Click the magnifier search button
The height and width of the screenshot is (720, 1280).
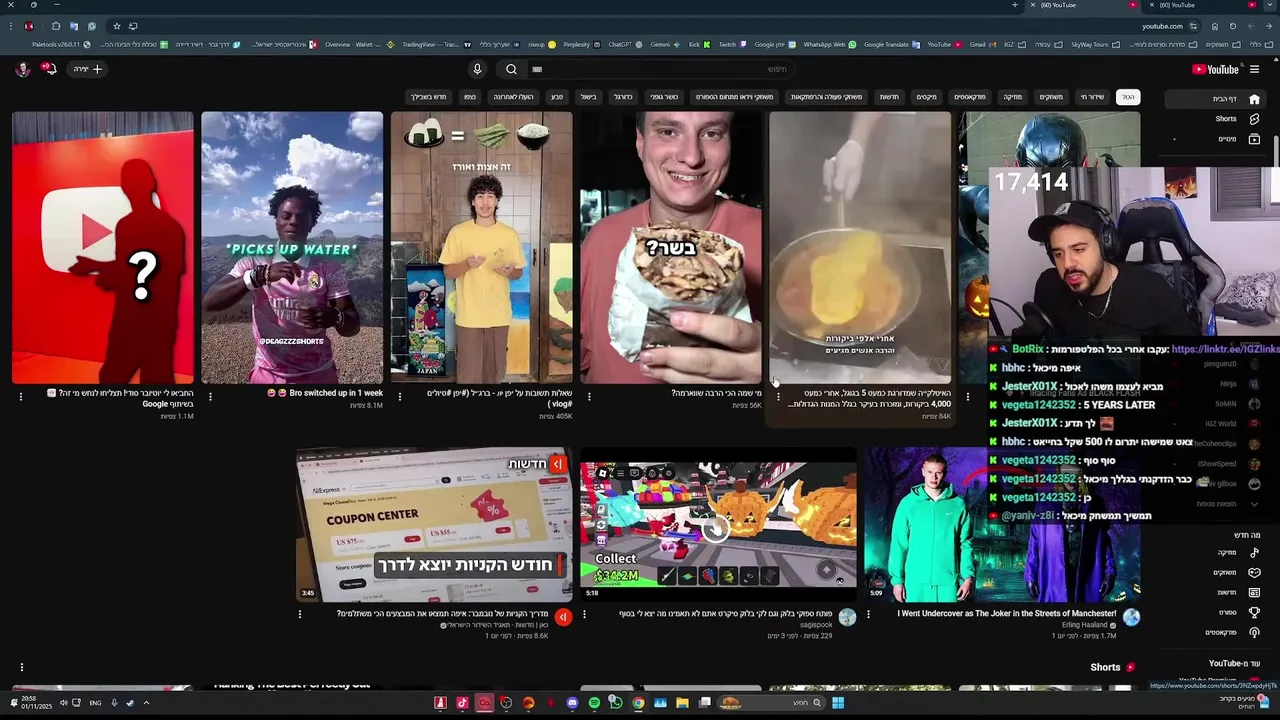[x=511, y=69]
